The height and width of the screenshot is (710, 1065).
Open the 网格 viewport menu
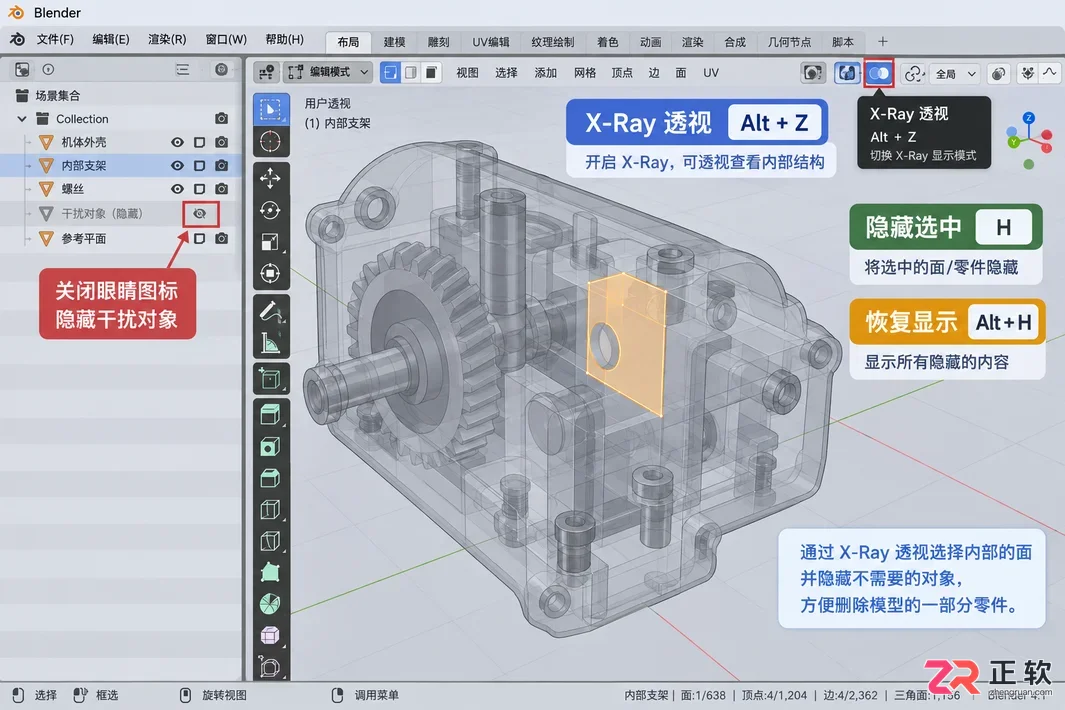(585, 73)
